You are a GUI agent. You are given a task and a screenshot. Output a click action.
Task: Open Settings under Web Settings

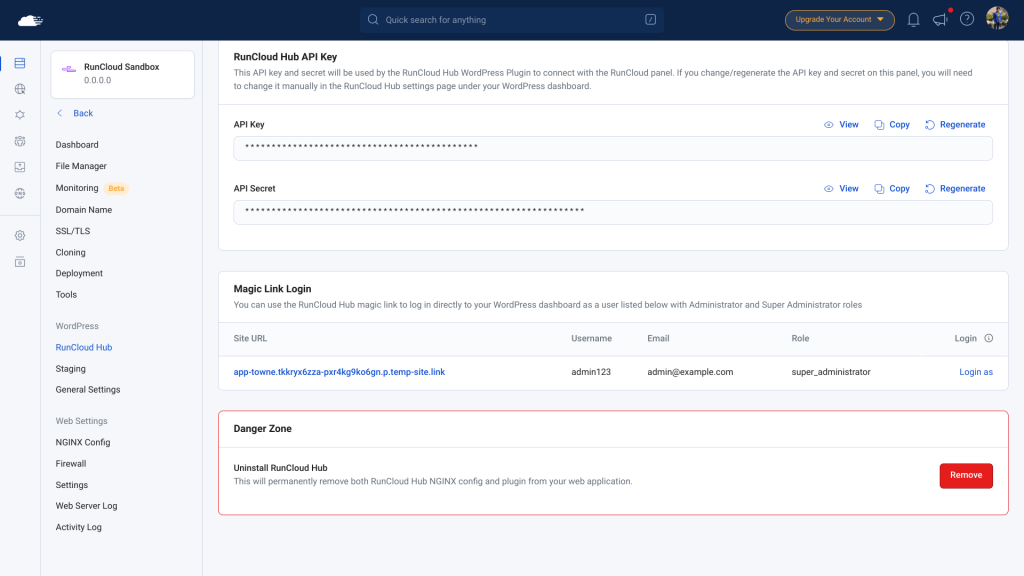click(72, 485)
